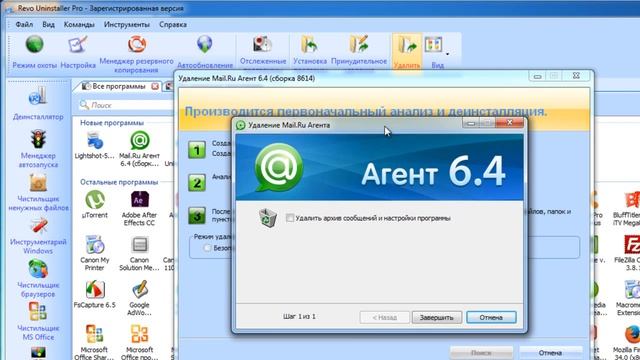Click the Удалить toolbar button
The image size is (640, 360).
(x=407, y=52)
